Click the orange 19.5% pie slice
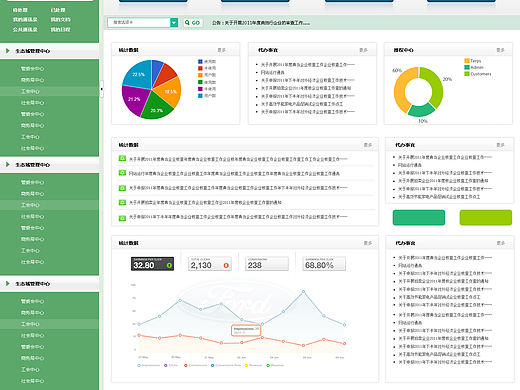 pyautogui.click(x=169, y=91)
